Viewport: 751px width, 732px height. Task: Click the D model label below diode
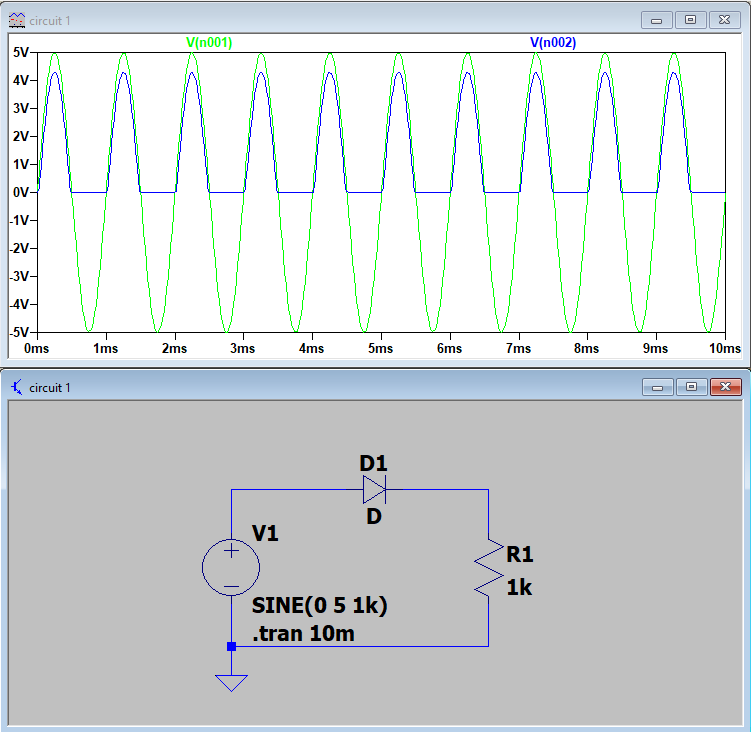tap(373, 517)
